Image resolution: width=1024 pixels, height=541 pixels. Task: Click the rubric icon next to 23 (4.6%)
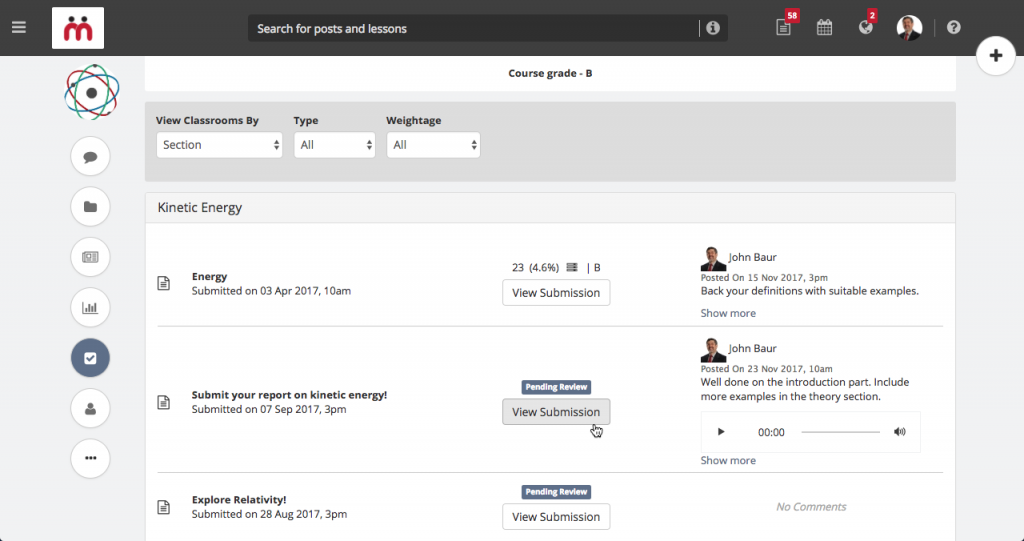click(x=572, y=268)
